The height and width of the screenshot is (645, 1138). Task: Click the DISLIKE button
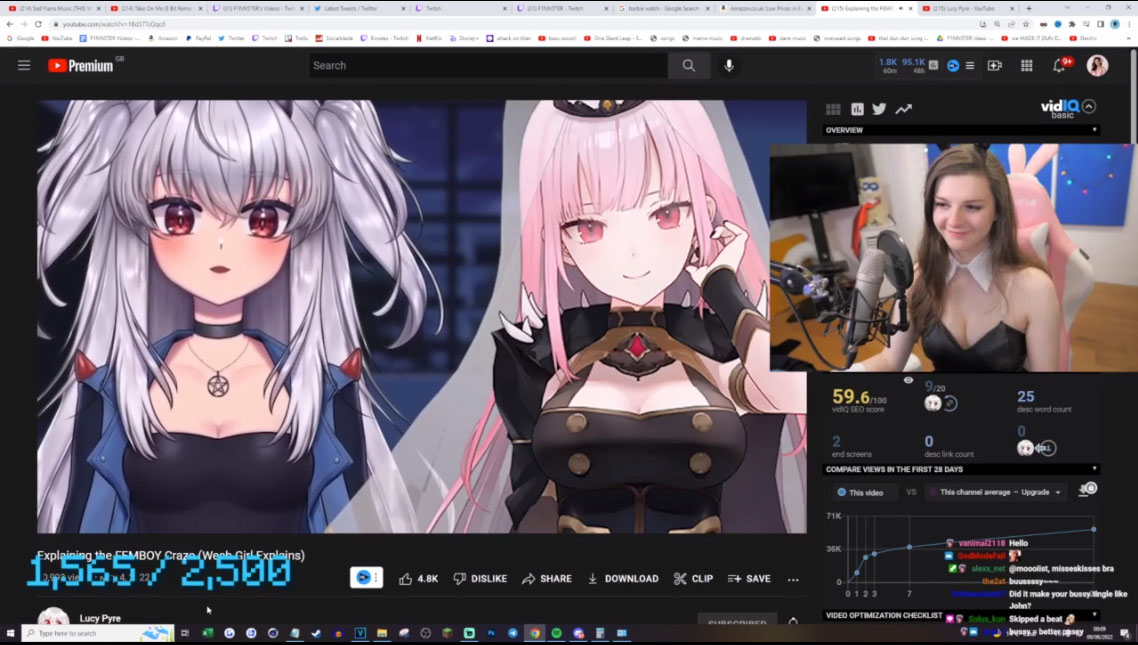point(480,578)
